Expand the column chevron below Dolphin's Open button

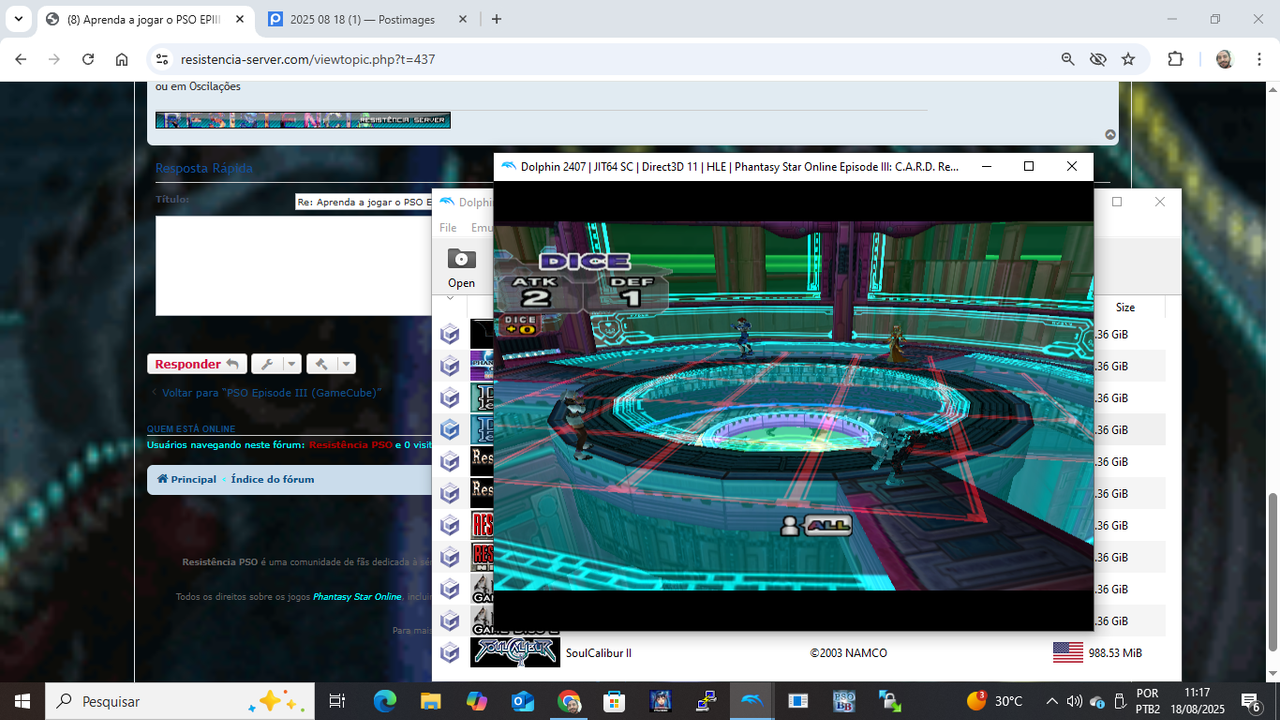point(450,297)
